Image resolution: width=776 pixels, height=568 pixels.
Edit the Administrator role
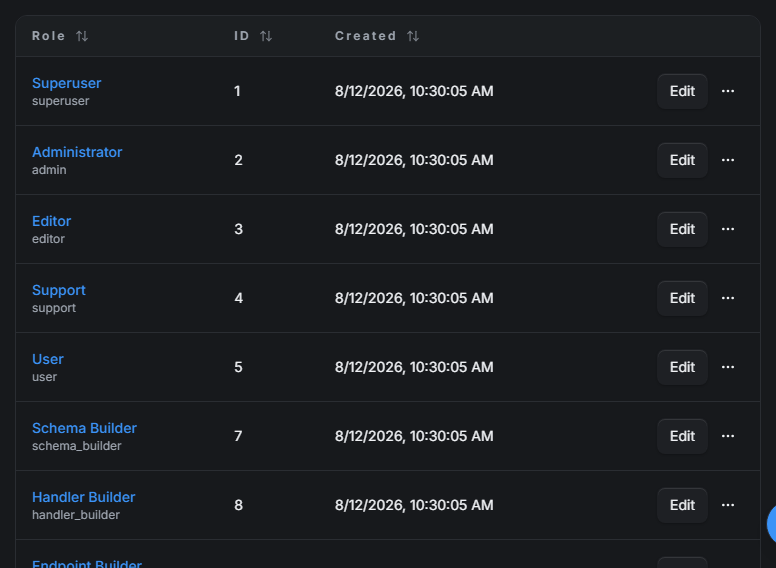pyautogui.click(x=682, y=160)
